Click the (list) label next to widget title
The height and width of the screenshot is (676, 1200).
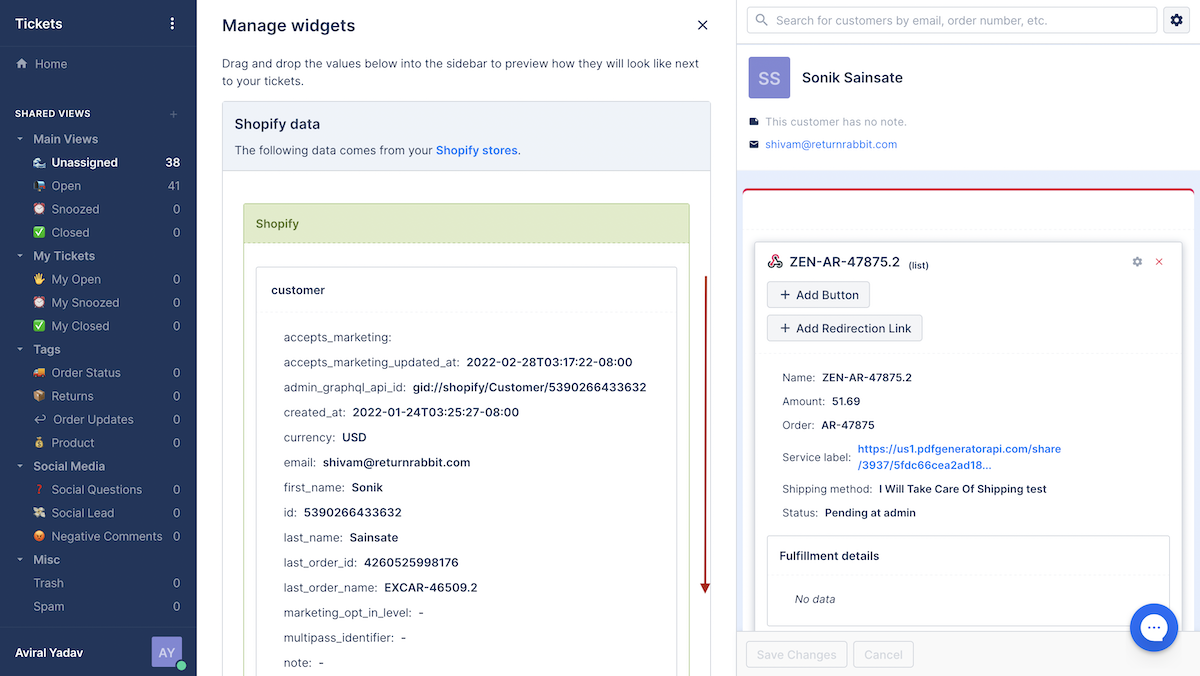coord(919,265)
